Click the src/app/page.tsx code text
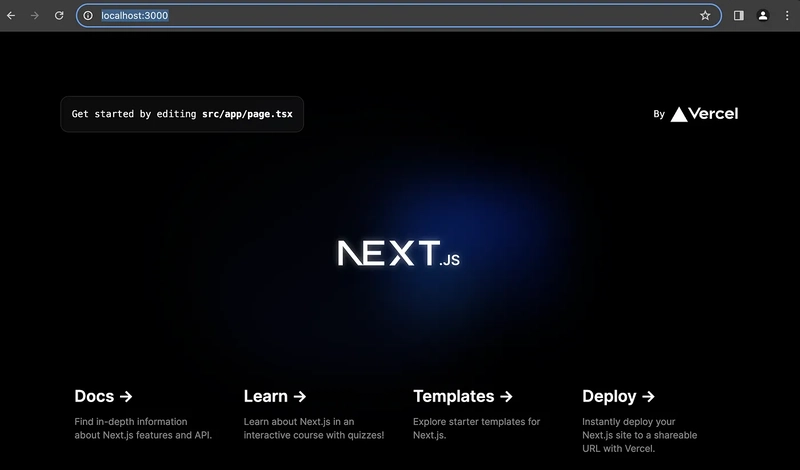This screenshot has width=800, height=470. 247,114
